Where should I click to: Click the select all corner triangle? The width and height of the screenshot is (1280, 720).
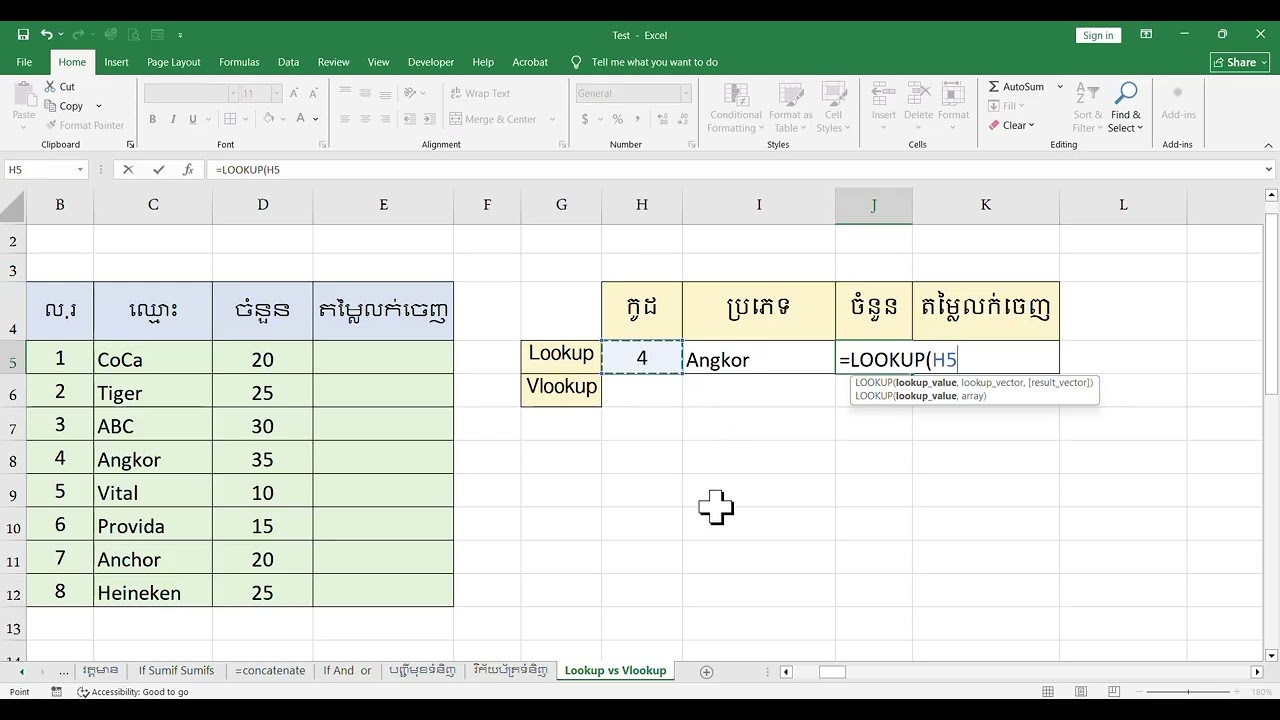tap(13, 206)
